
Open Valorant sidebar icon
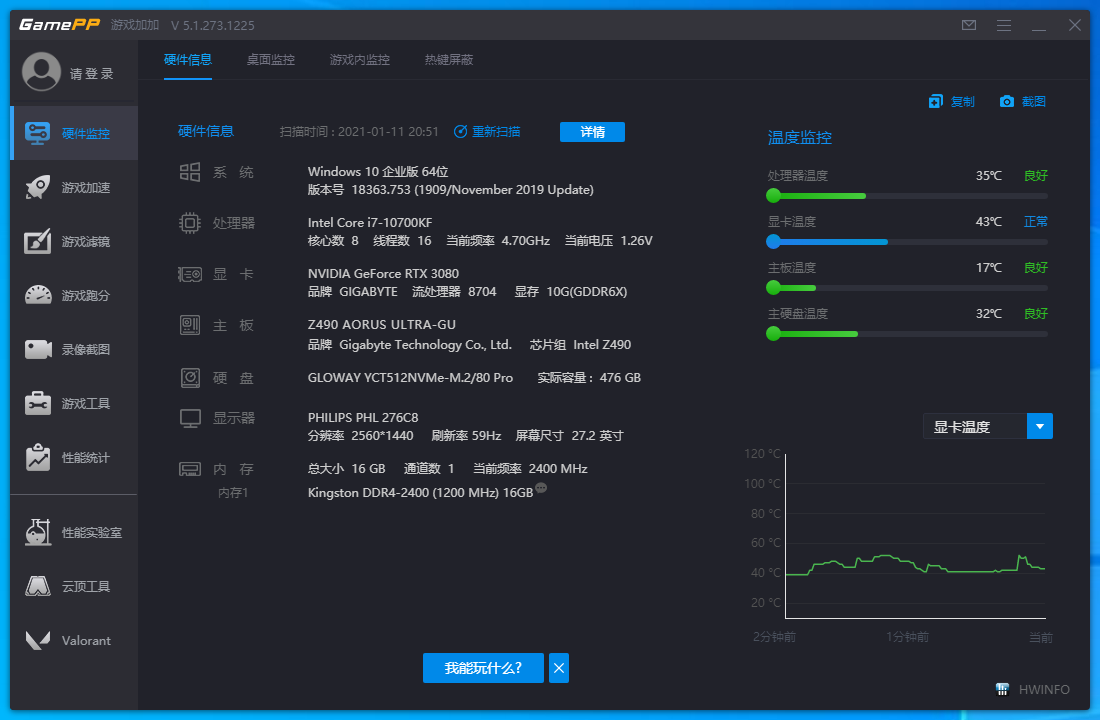pos(38,640)
